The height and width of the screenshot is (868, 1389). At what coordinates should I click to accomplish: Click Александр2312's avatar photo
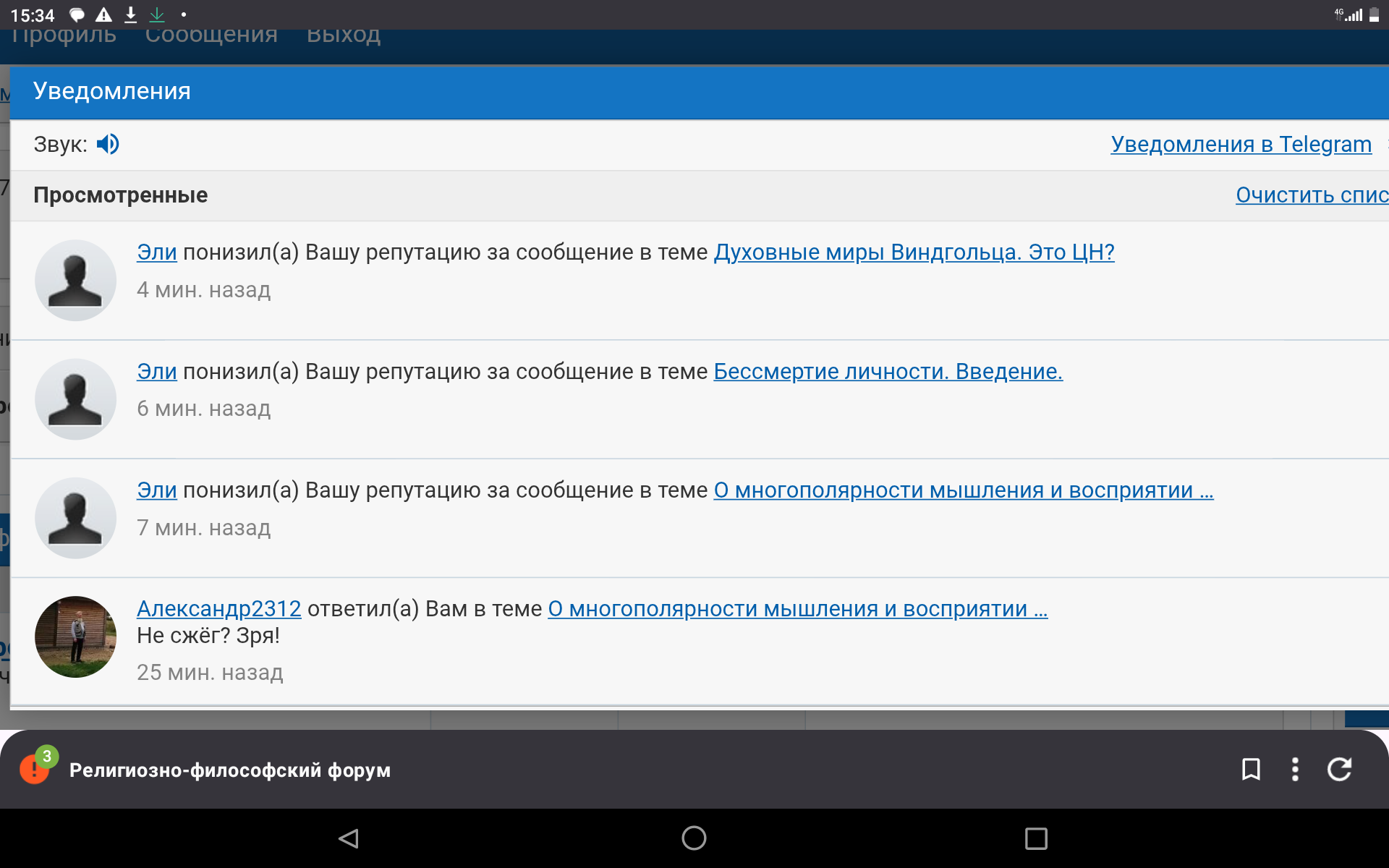point(75,637)
